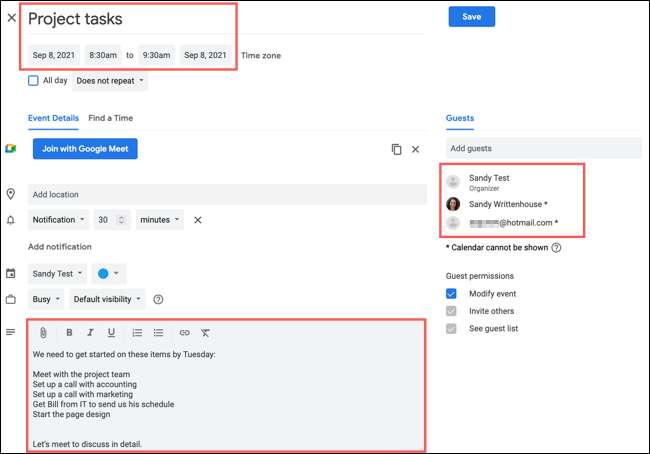Screen dimensions: 650x454
Task: Click the location pin icon
Action: (x=11, y=194)
